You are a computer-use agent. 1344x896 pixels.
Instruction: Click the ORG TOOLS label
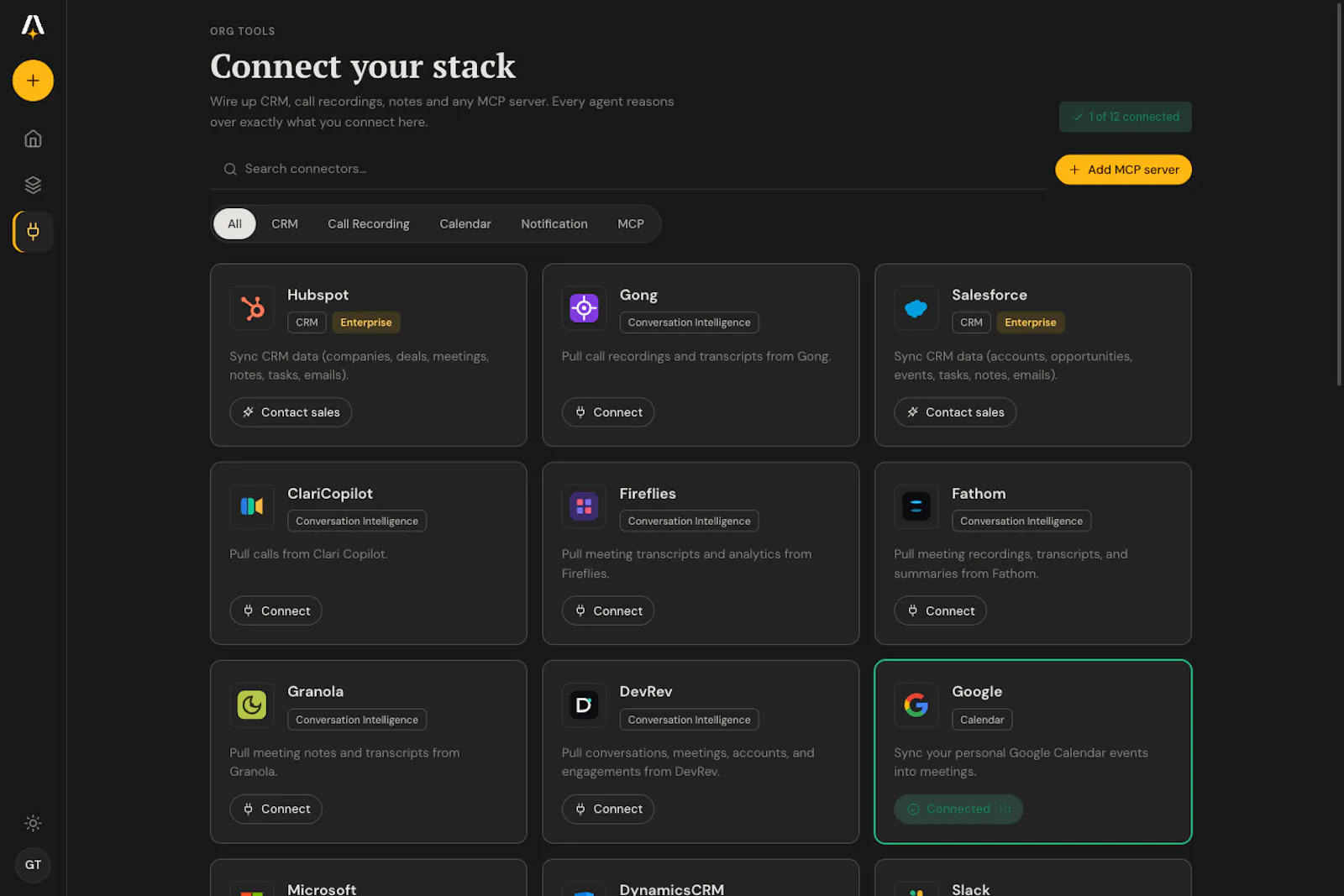[243, 31]
